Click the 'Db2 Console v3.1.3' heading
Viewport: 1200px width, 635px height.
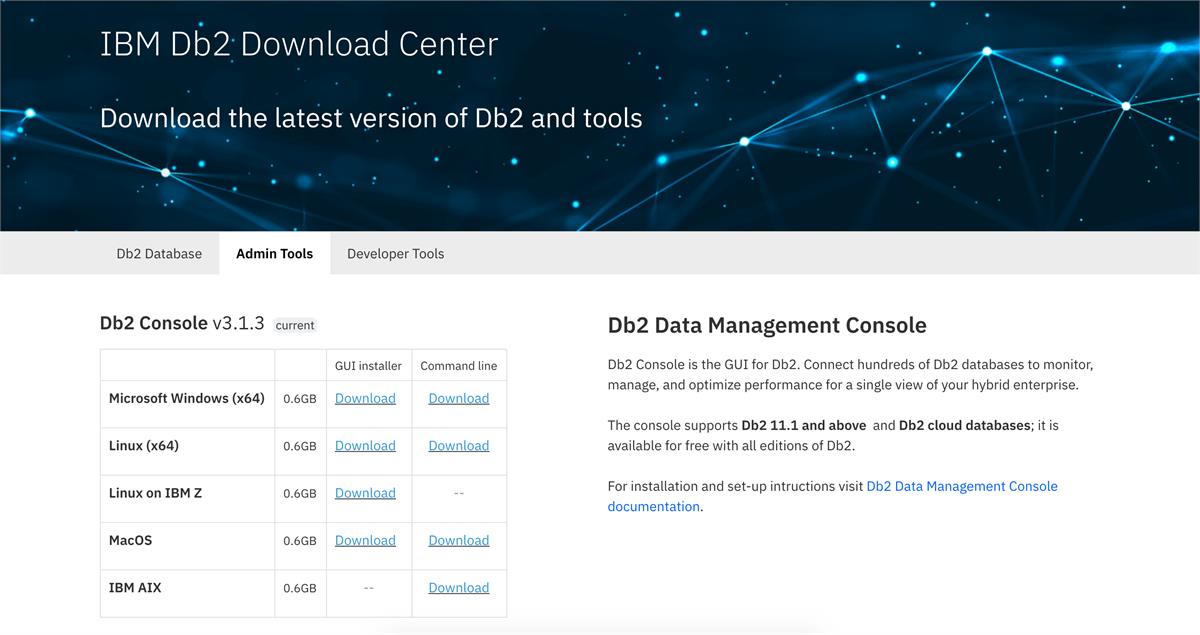[x=182, y=323]
